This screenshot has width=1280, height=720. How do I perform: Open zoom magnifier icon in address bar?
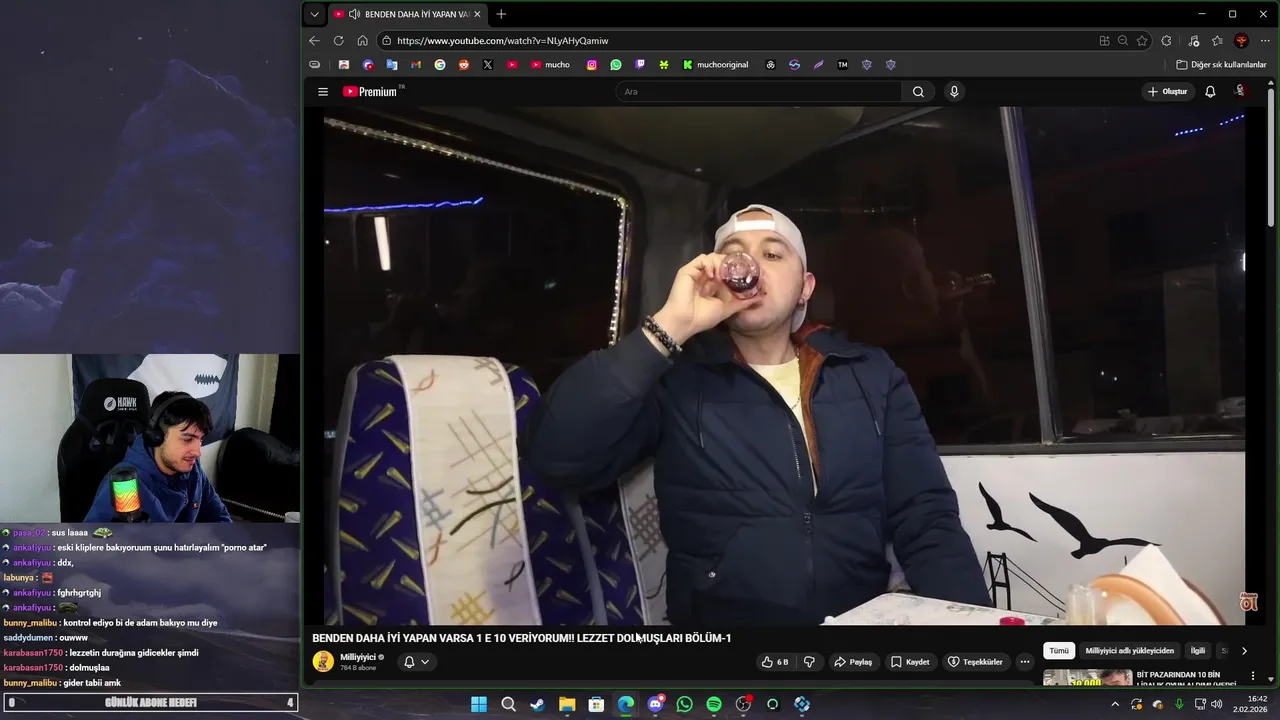(x=1123, y=41)
